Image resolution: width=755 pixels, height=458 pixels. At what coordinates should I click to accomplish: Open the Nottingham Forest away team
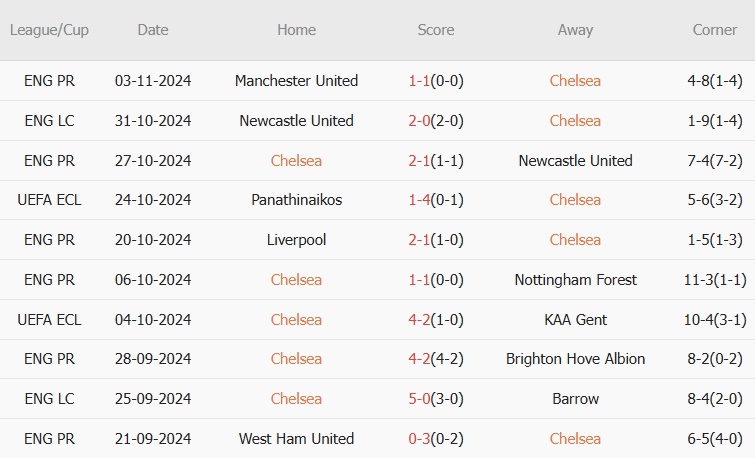(575, 280)
